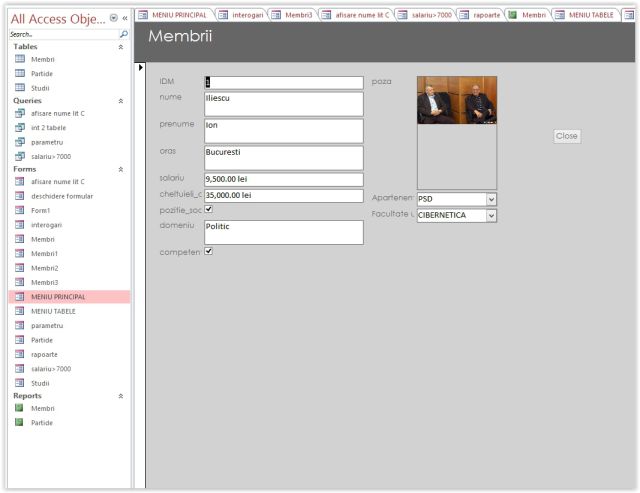
Task: Click the domeniu field containing Politic
Action: click(x=284, y=232)
